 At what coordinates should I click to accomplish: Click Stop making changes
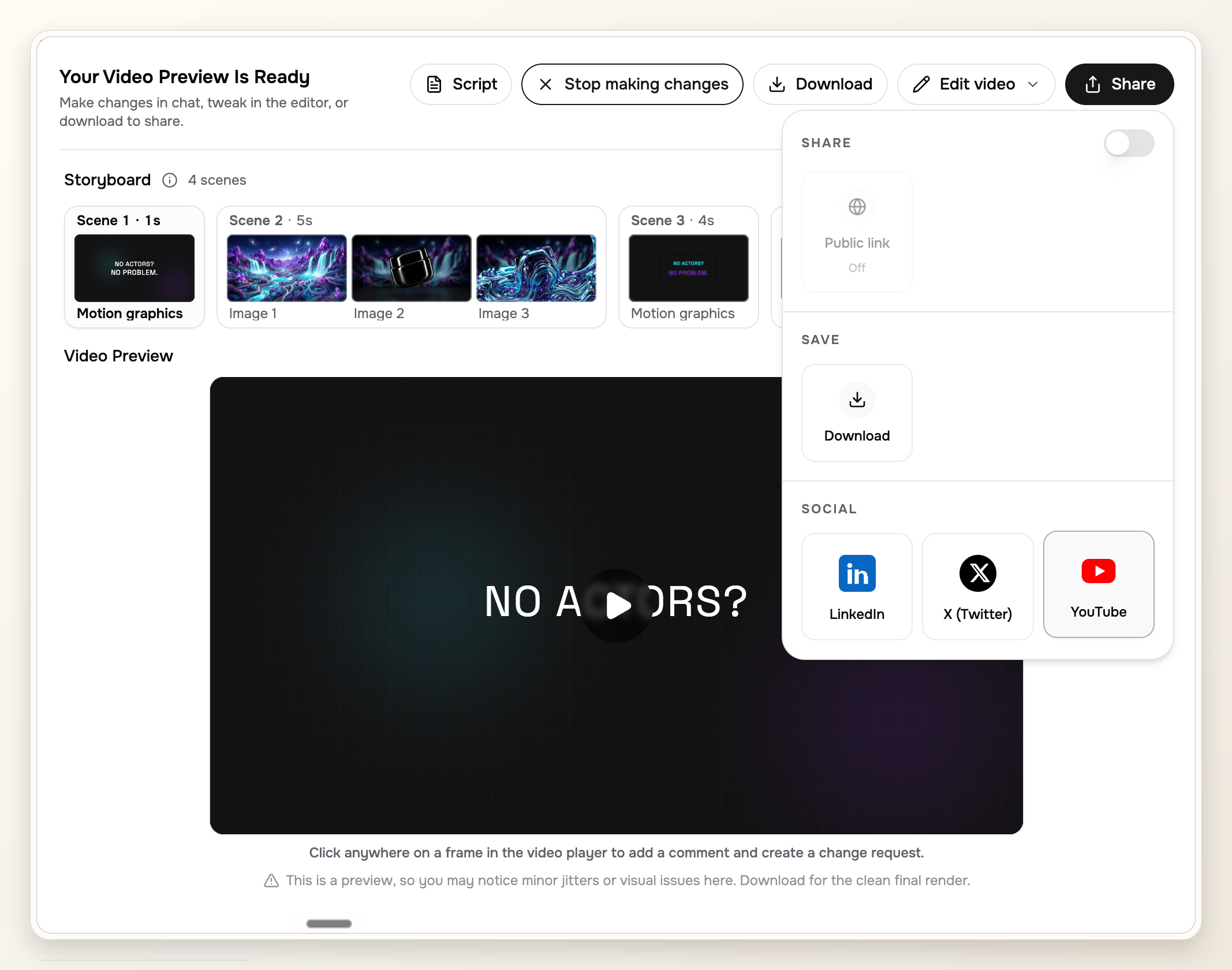(632, 84)
